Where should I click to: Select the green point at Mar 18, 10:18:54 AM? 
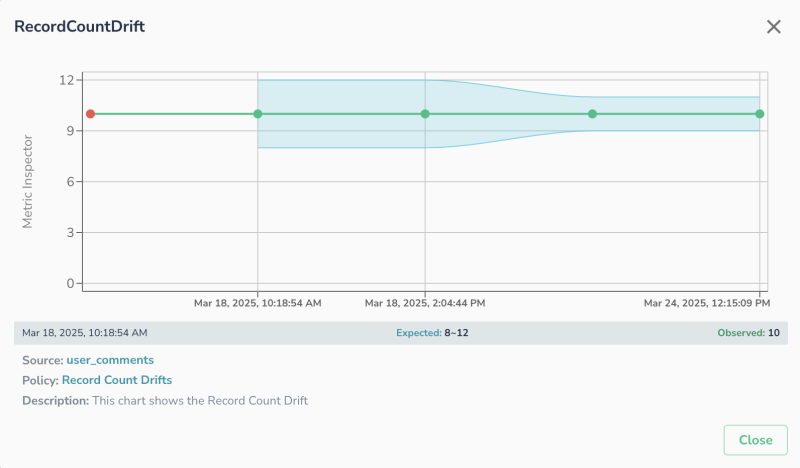(x=258, y=114)
